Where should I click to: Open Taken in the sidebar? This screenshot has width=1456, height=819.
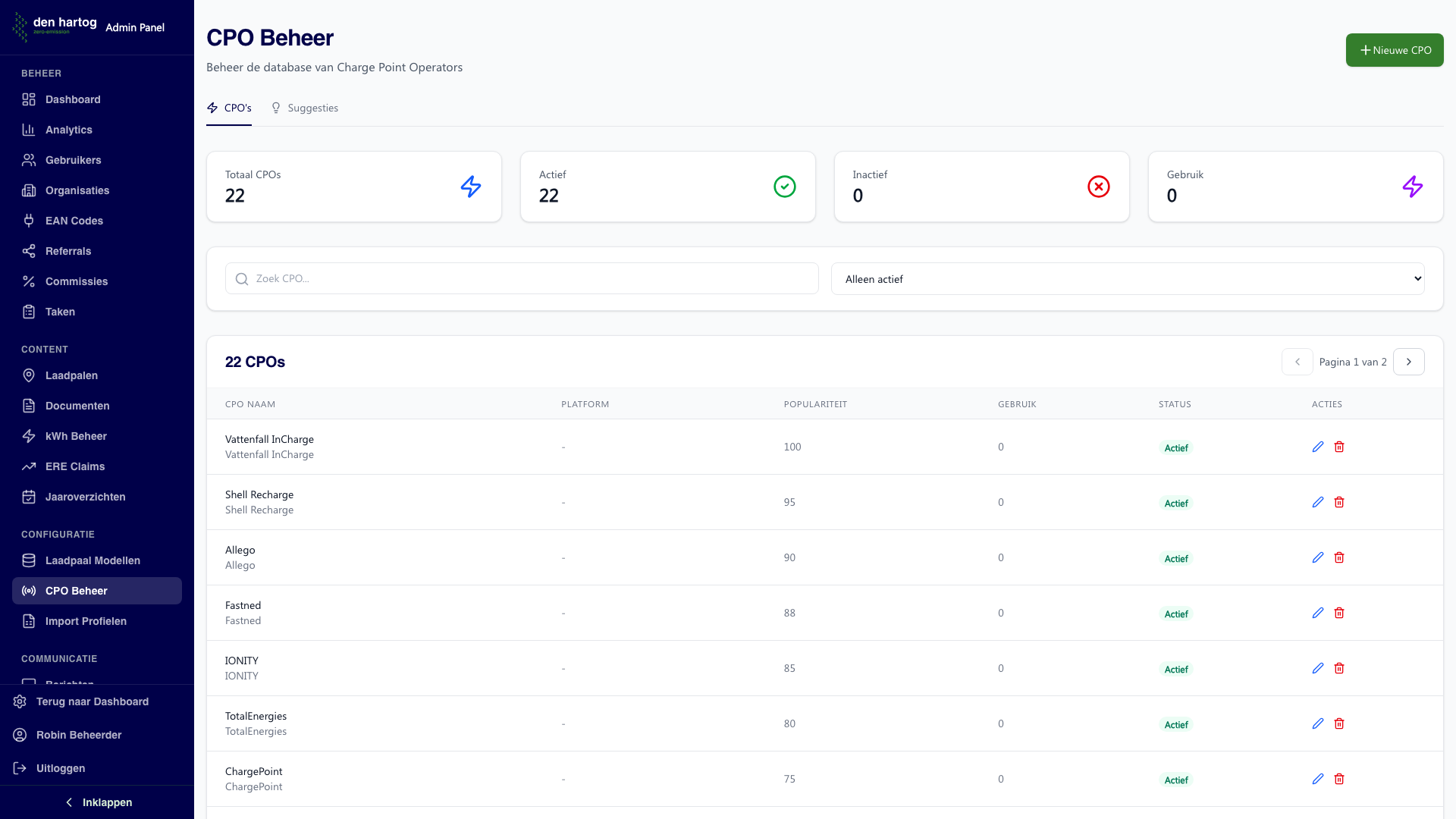pyautogui.click(x=97, y=312)
